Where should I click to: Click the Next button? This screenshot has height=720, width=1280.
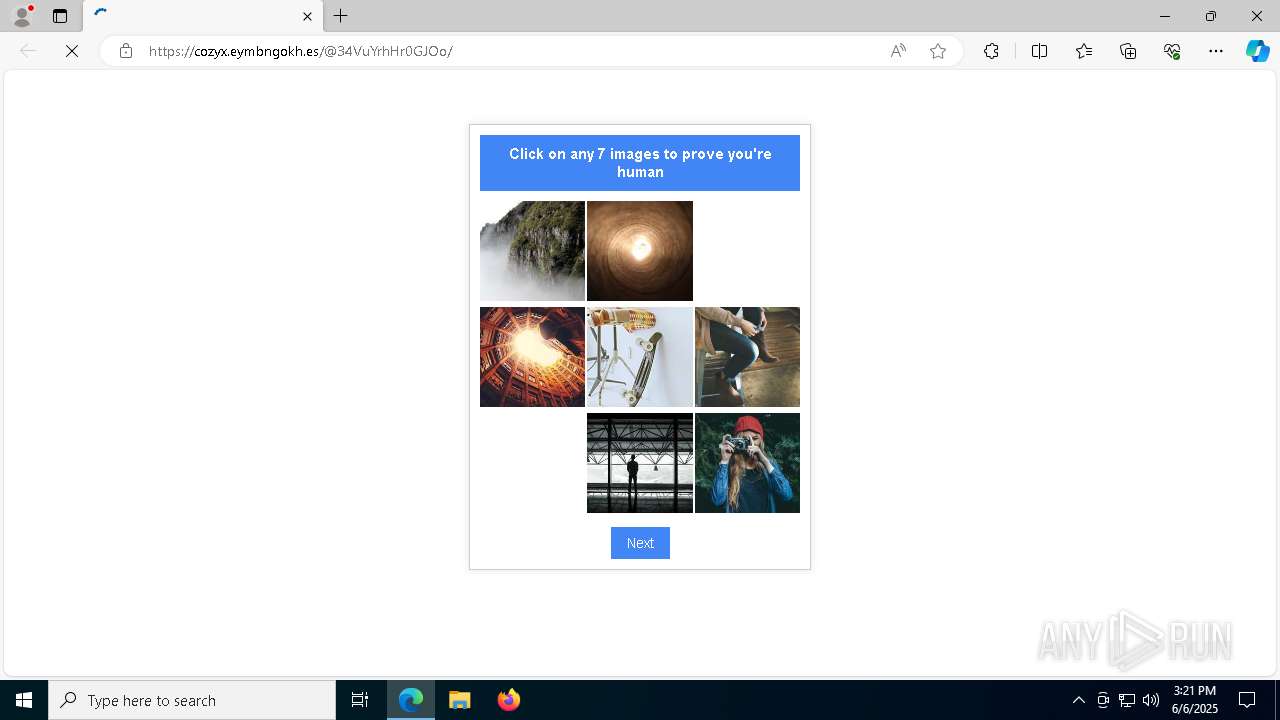point(640,543)
